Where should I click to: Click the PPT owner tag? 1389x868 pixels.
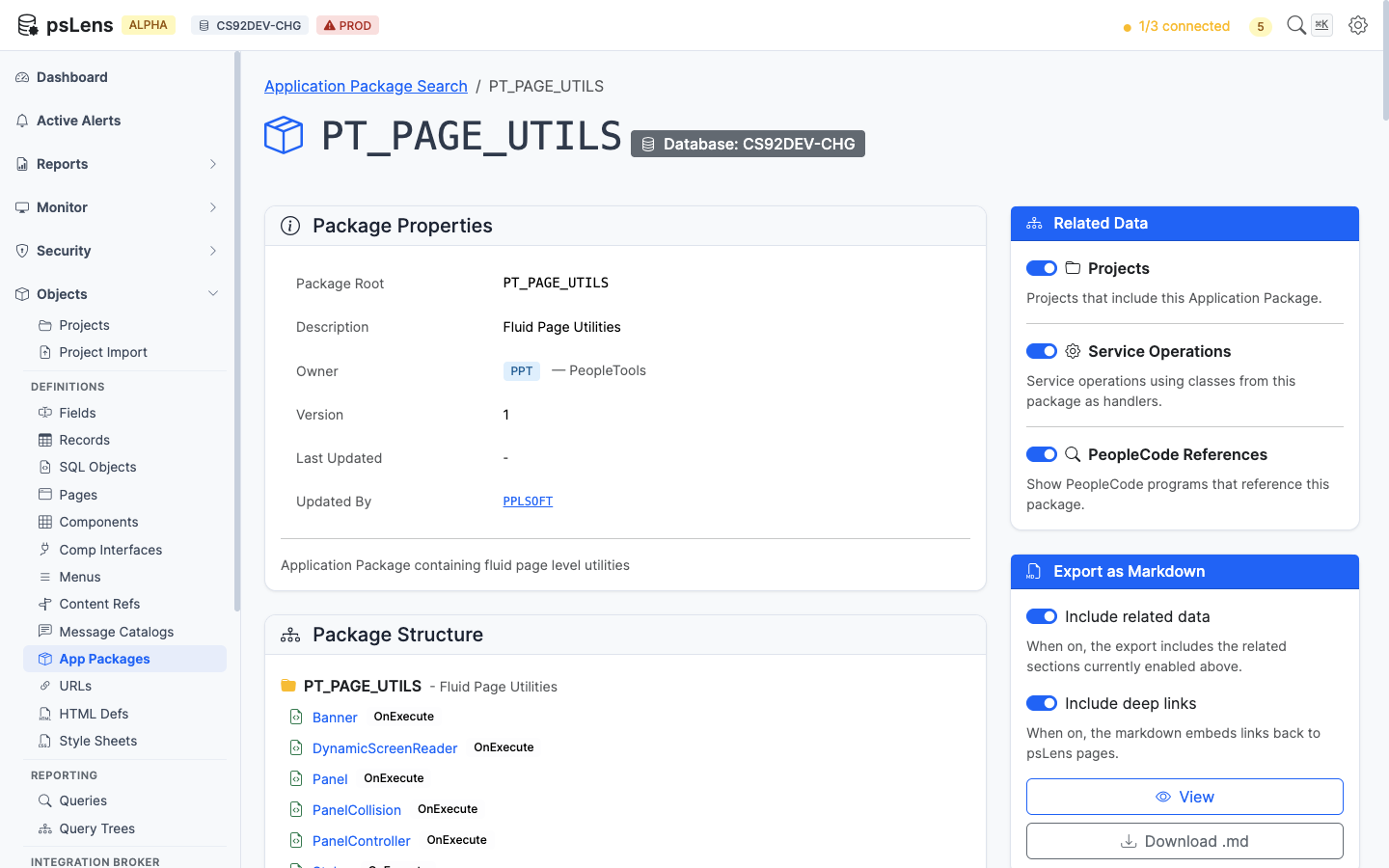(522, 371)
